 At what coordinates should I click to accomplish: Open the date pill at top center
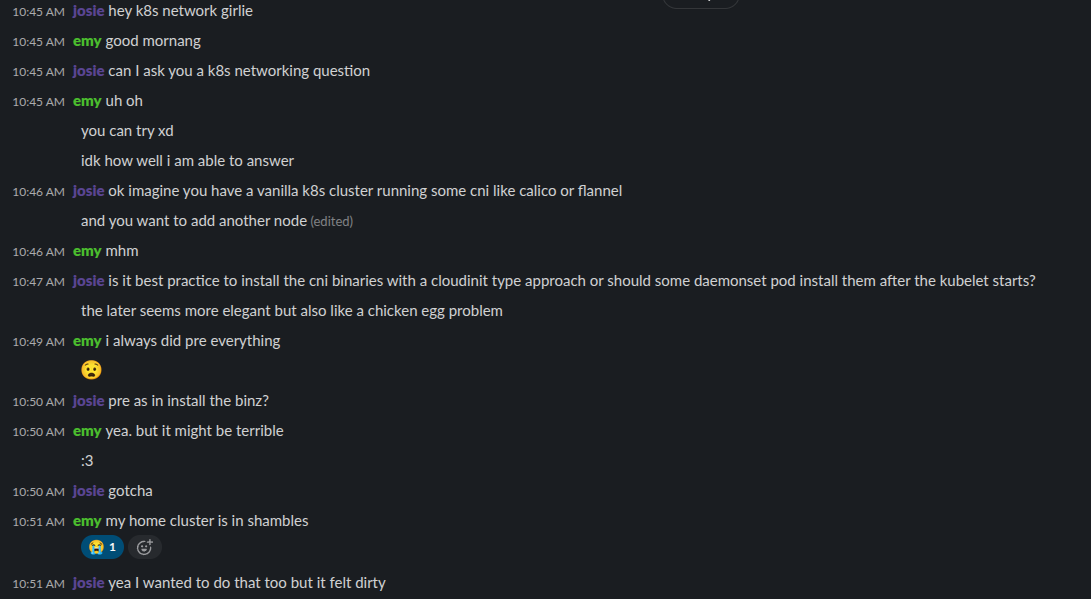point(700,3)
